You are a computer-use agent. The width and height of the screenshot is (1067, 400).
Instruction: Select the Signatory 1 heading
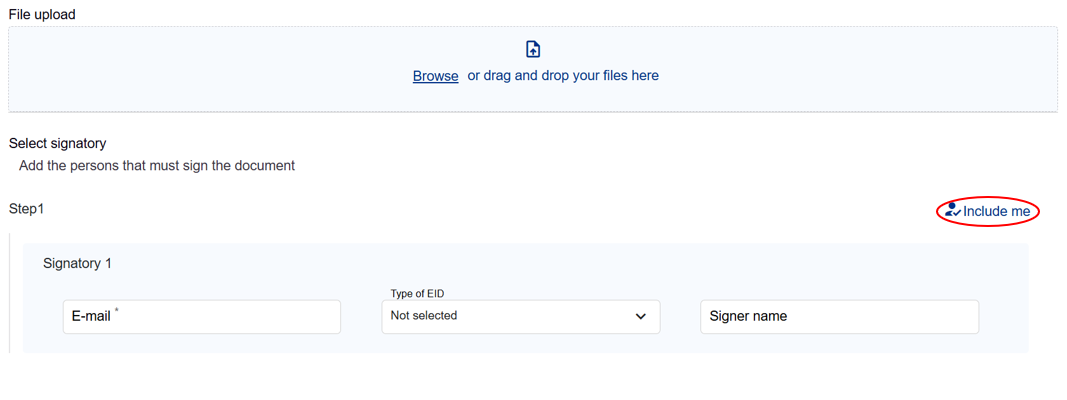coord(77,263)
